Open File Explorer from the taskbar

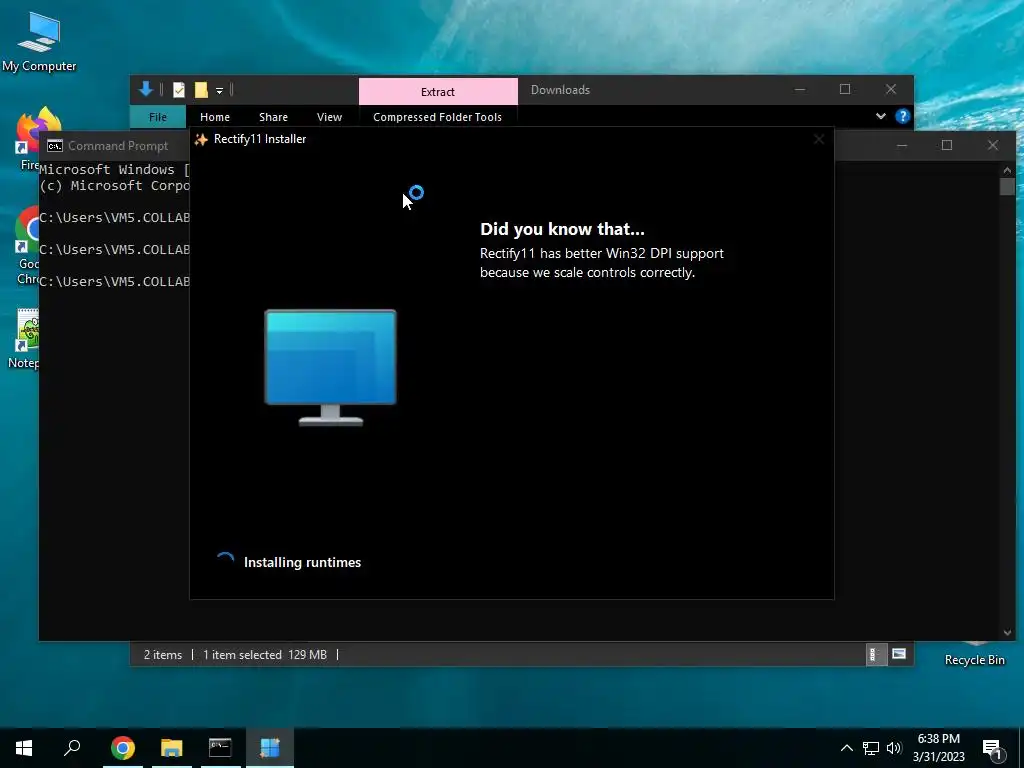[172, 748]
